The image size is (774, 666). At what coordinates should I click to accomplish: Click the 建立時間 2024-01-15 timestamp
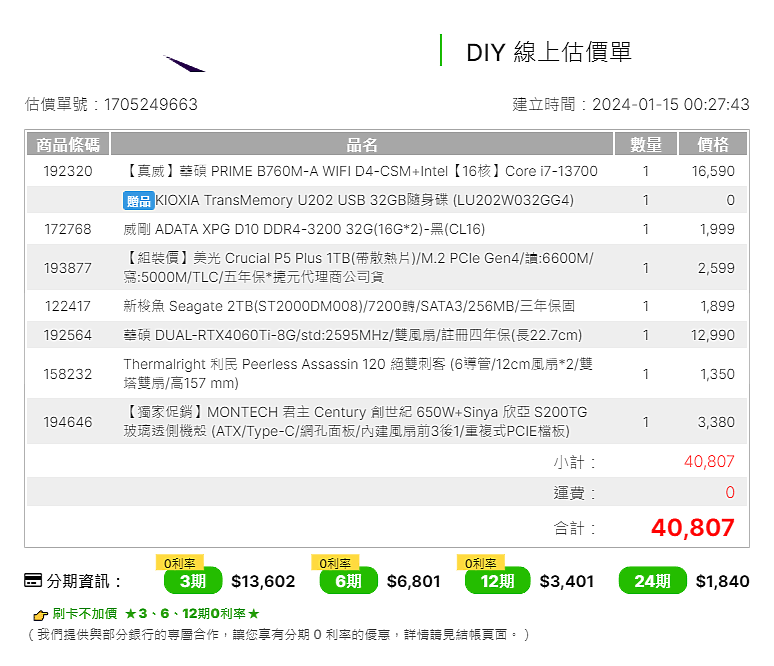tap(631, 104)
